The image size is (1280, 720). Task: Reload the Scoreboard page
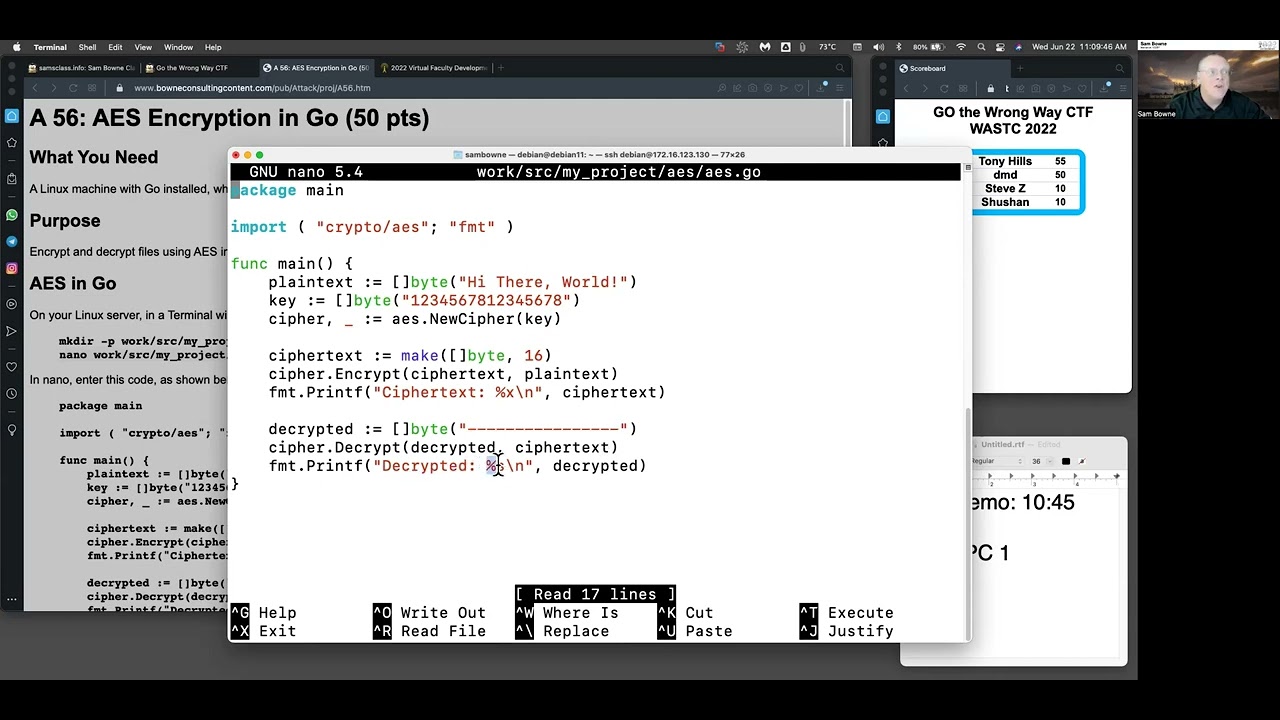(x=944, y=88)
